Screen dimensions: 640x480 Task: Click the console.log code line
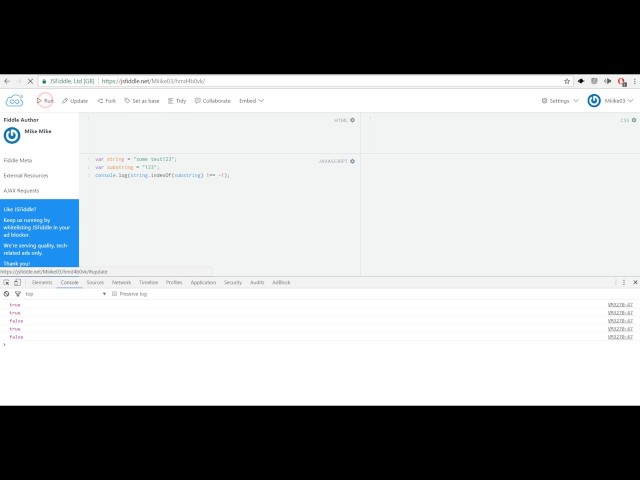[x=162, y=175]
